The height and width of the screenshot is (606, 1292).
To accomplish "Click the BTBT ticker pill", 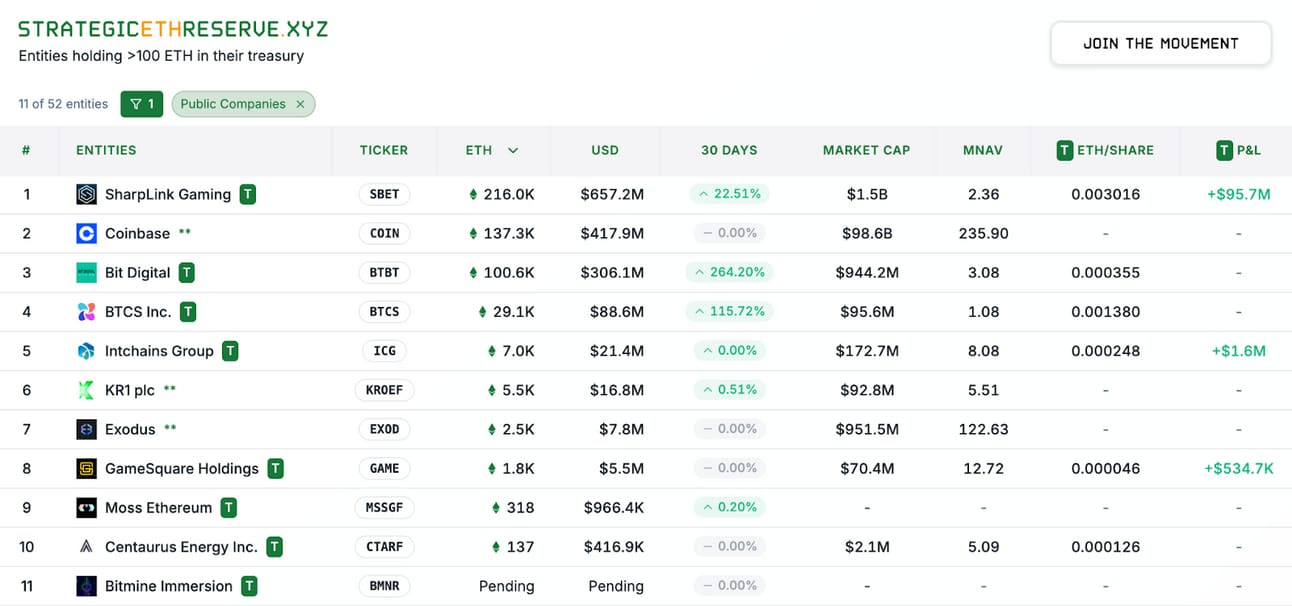I will click(x=385, y=272).
